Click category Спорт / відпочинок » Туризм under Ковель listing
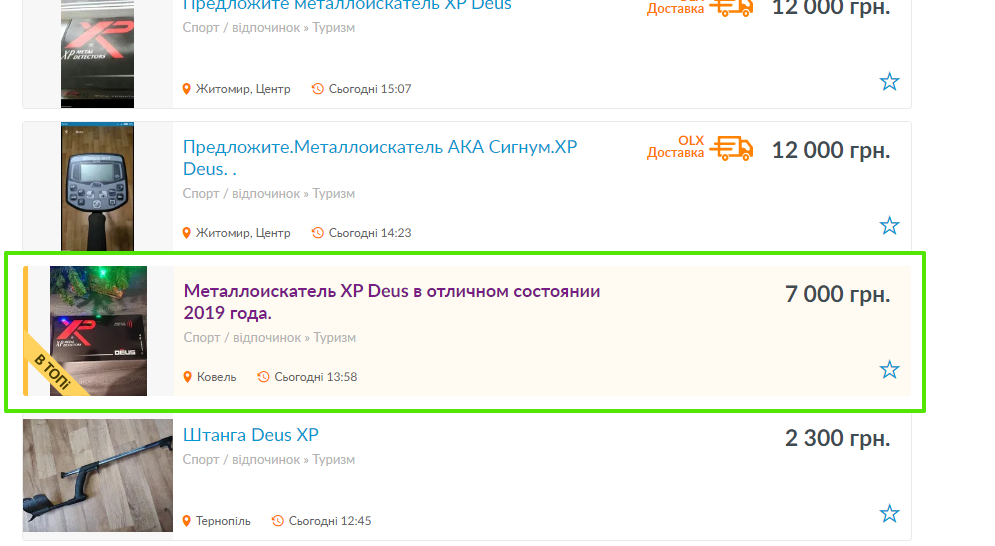Screen dimensions: 995x546 (x=270, y=338)
